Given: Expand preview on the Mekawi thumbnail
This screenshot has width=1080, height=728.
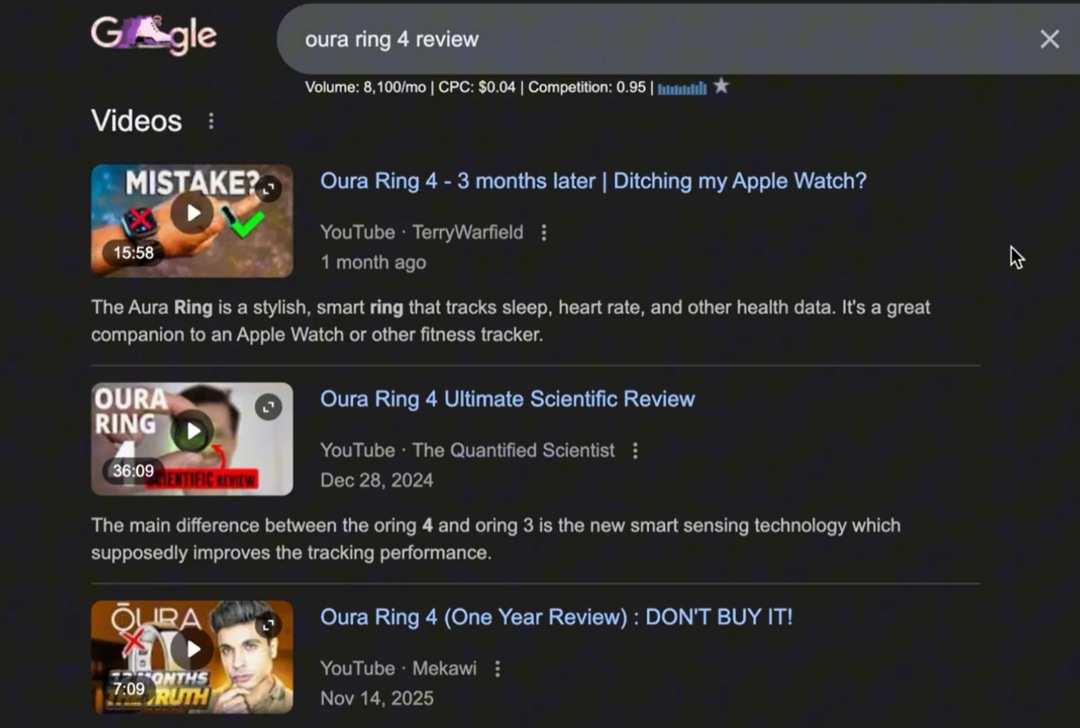Looking at the screenshot, I should (x=269, y=624).
